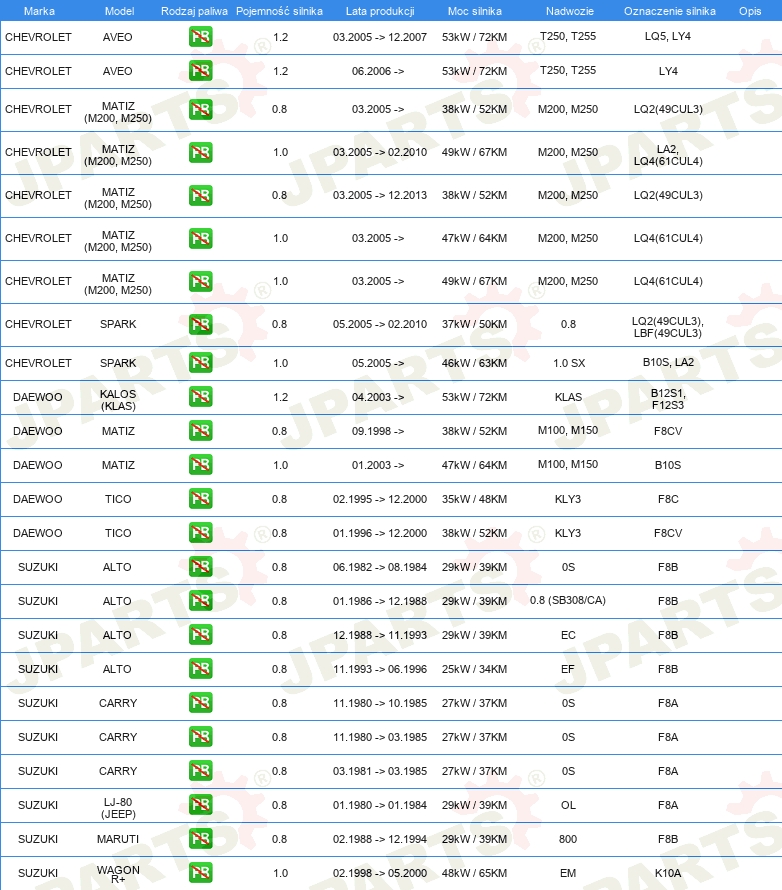Viewport: 782px width, 890px height.
Task: Select the 35kW / 48KM power cell
Action: click(474, 499)
